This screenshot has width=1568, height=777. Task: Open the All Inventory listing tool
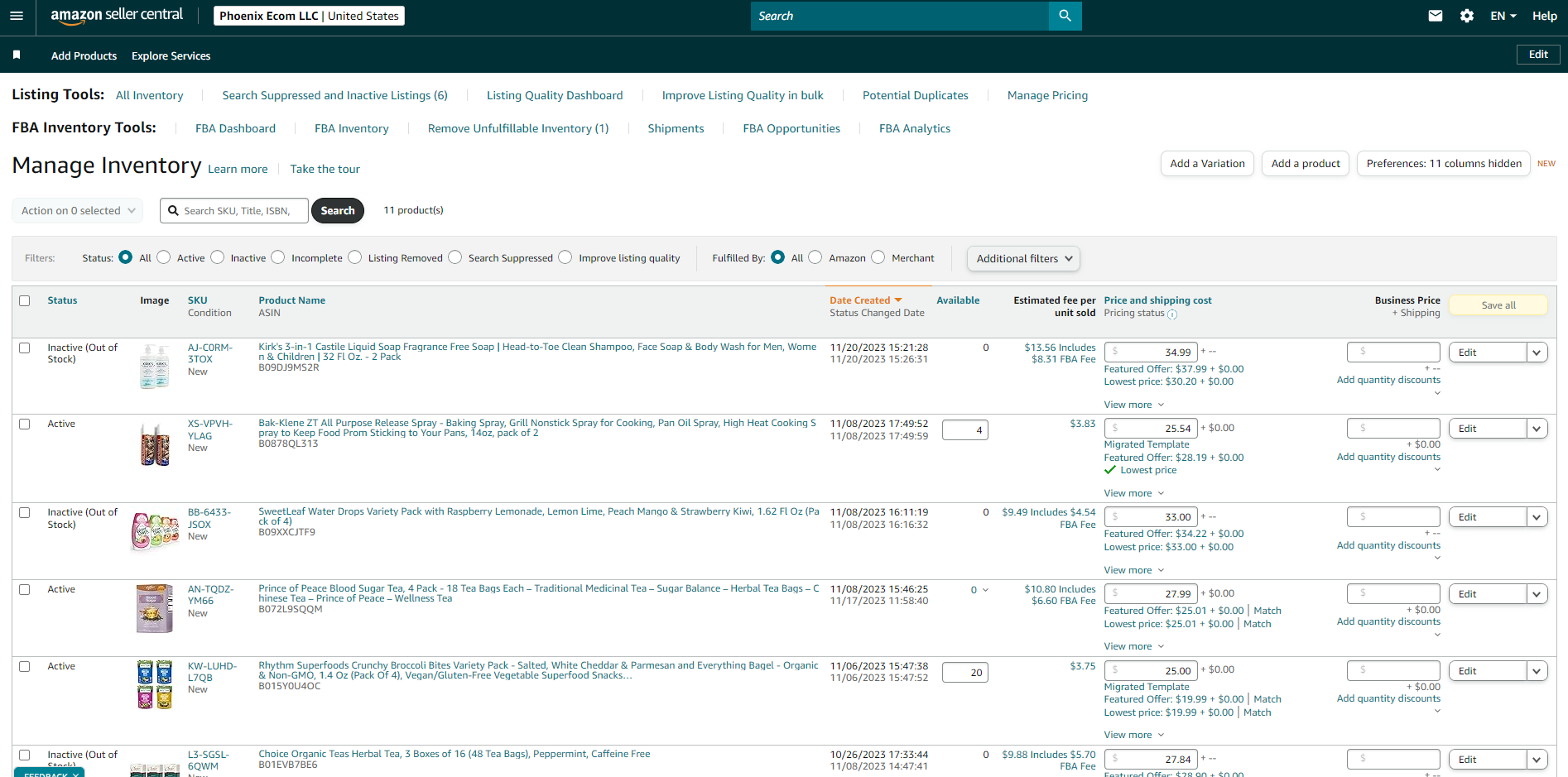[x=150, y=95]
